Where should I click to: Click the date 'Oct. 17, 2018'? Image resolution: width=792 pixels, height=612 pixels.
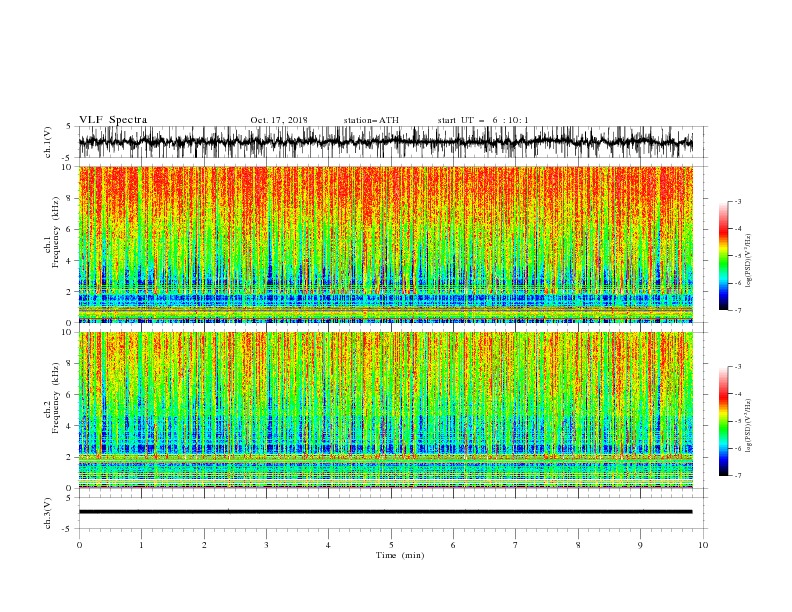279,120
